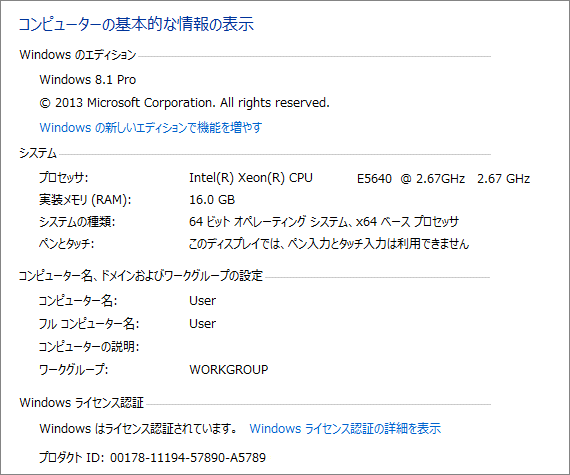Click the 'WORKGROUP' workgroup value

[x=229, y=370]
